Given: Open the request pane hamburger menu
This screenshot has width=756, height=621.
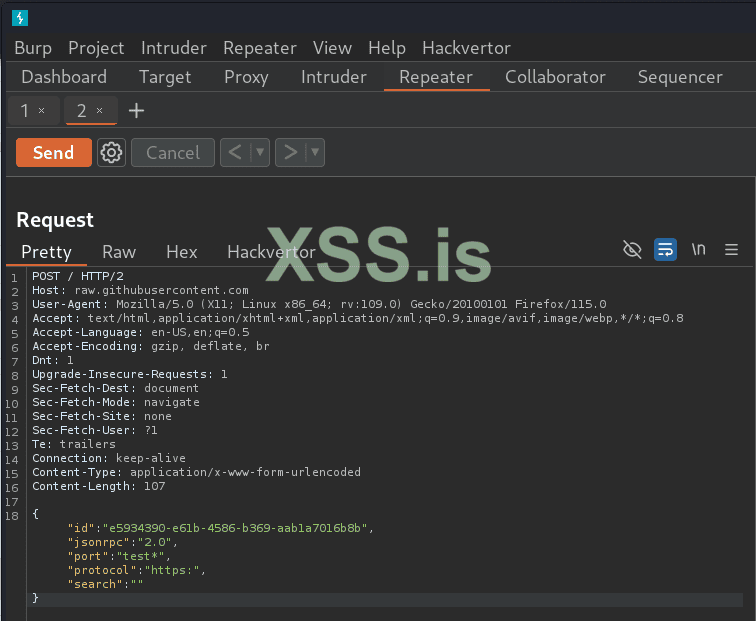Looking at the screenshot, I should coord(731,250).
